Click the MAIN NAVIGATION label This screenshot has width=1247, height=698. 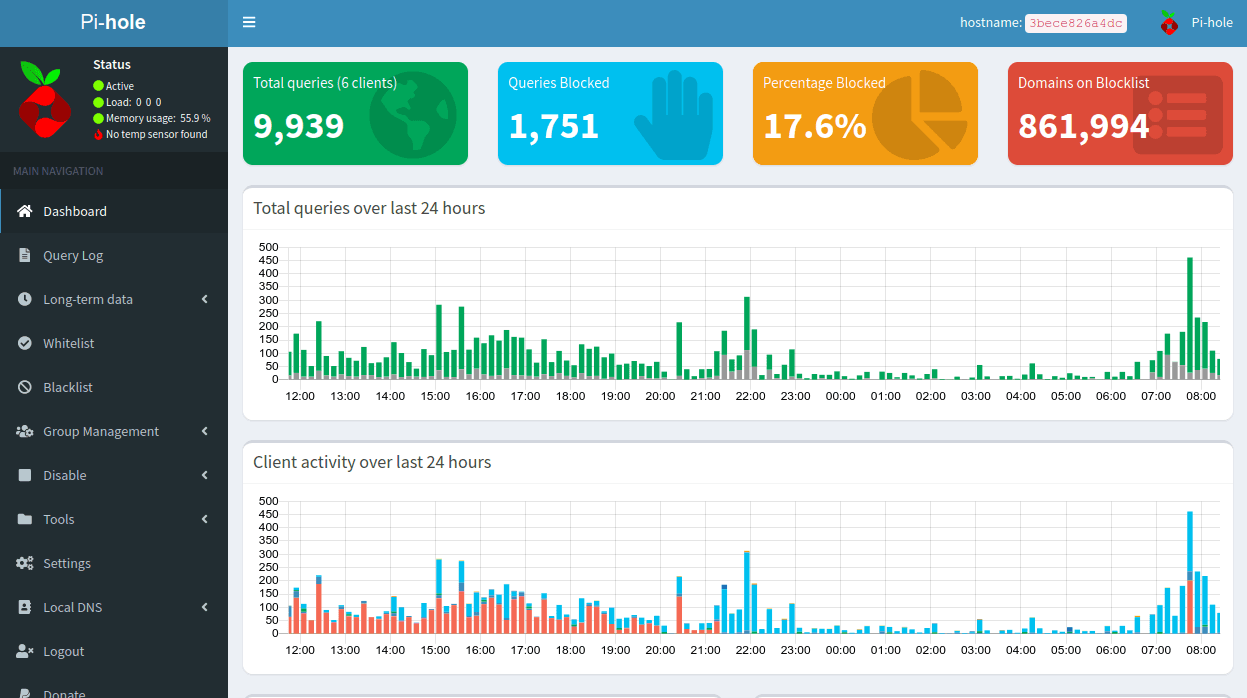coord(58,171)
